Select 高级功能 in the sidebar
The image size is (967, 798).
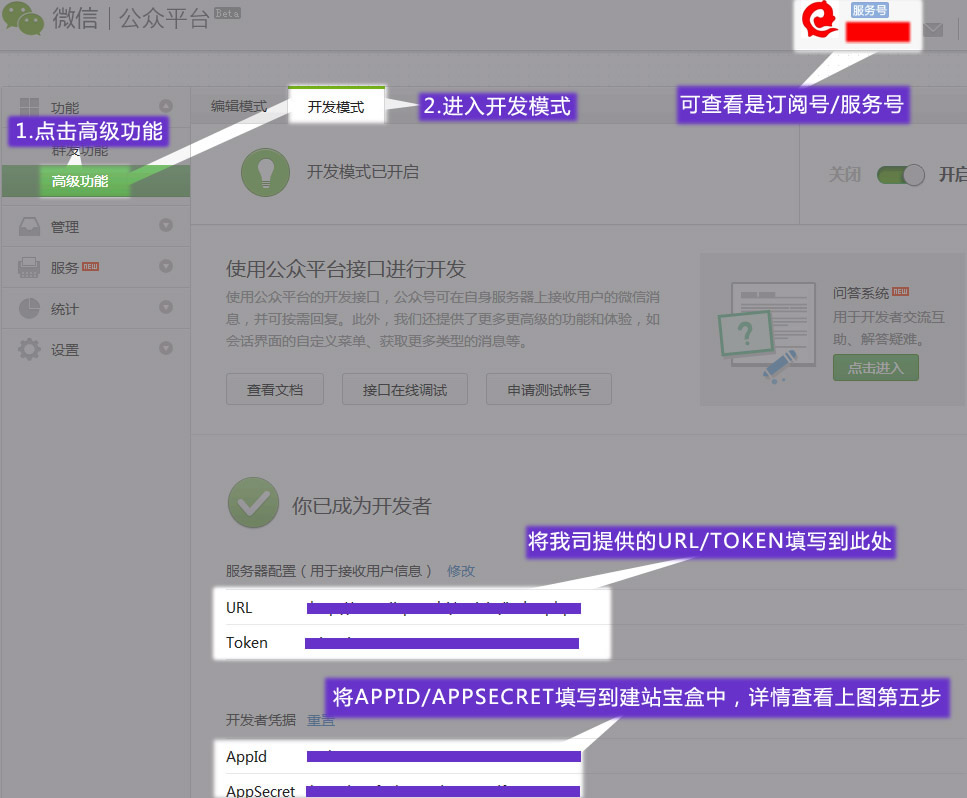pos(80,181)
